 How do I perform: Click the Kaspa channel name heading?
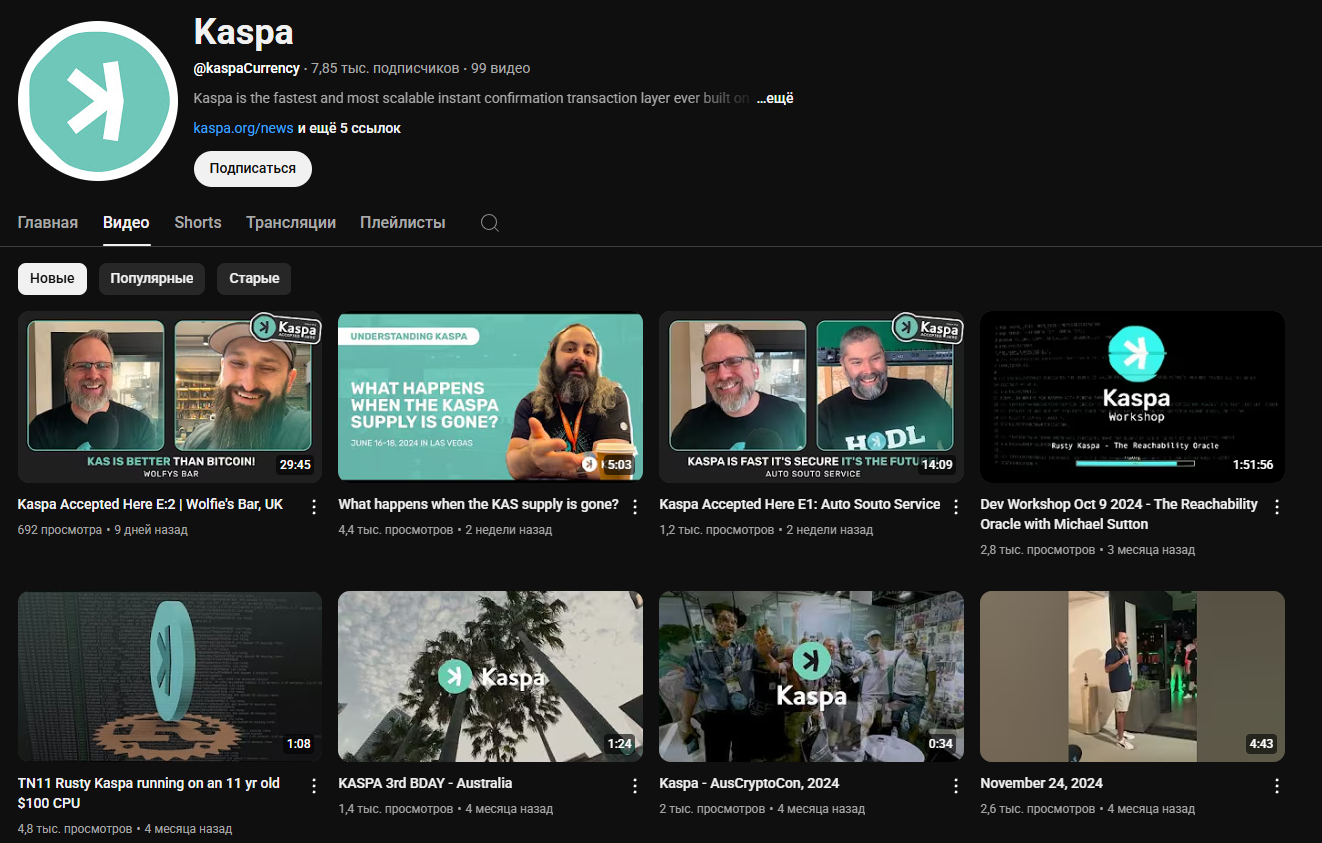pos(243,31)
